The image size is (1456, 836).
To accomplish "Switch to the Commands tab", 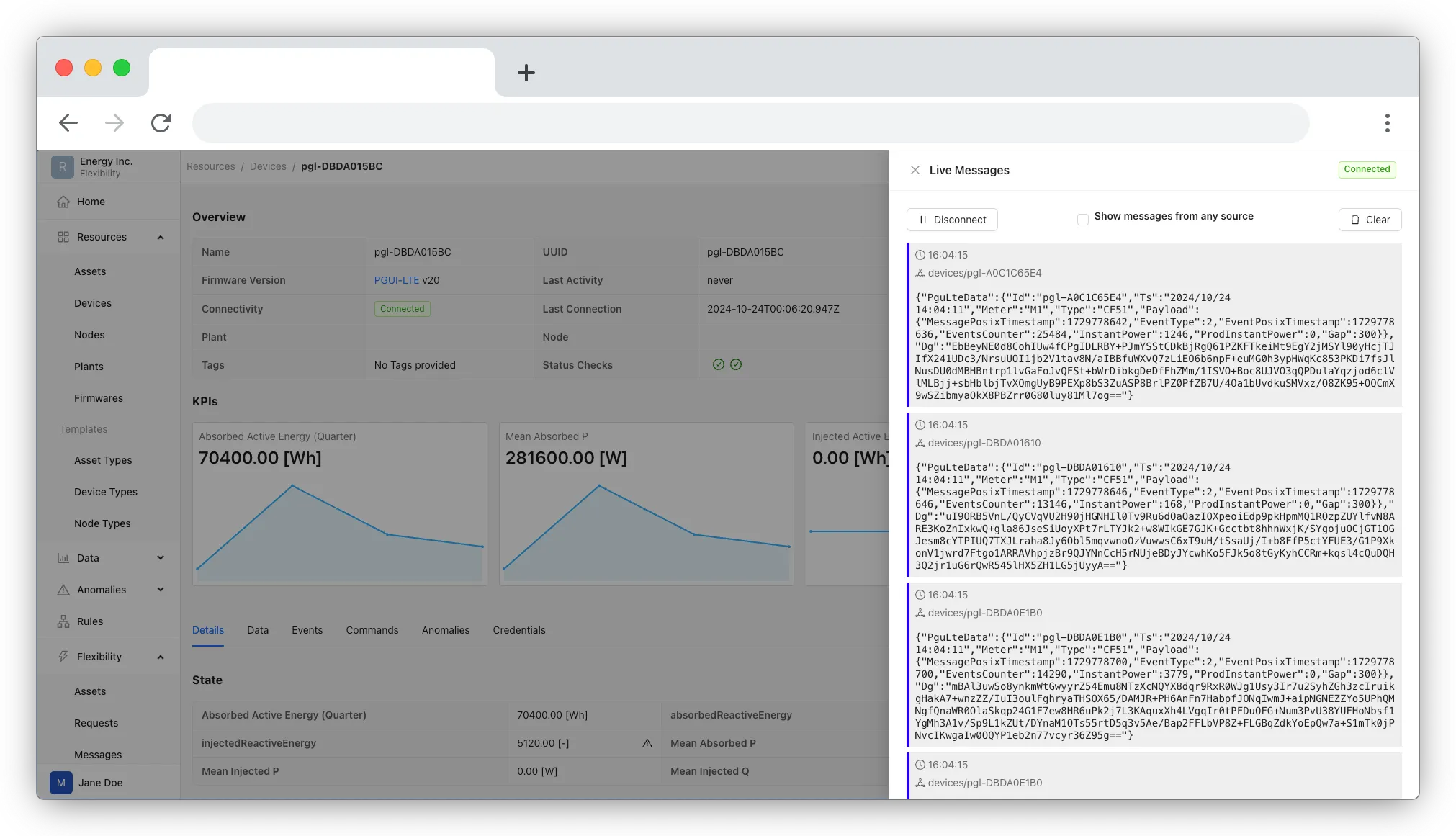I will (x=372, y=630).
